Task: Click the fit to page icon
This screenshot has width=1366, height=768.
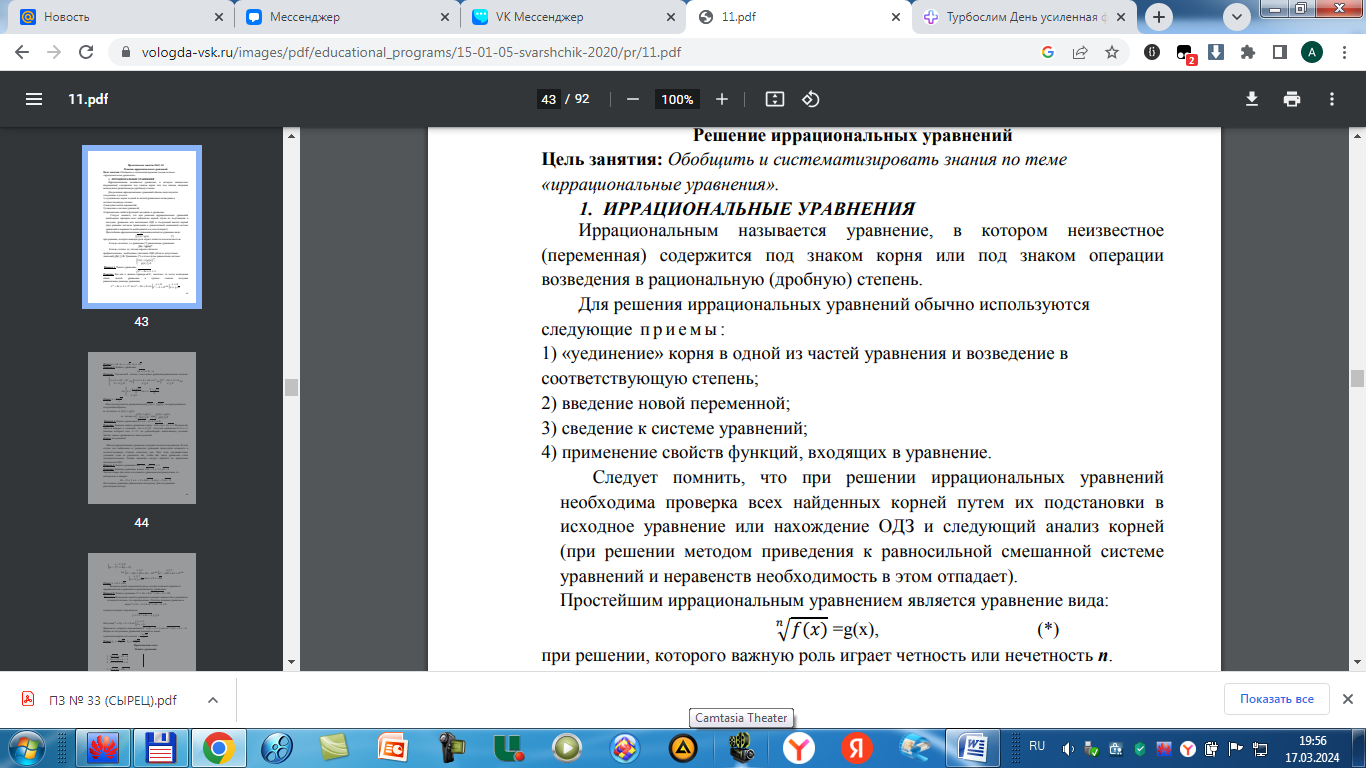Action: [x=774, y=99]
